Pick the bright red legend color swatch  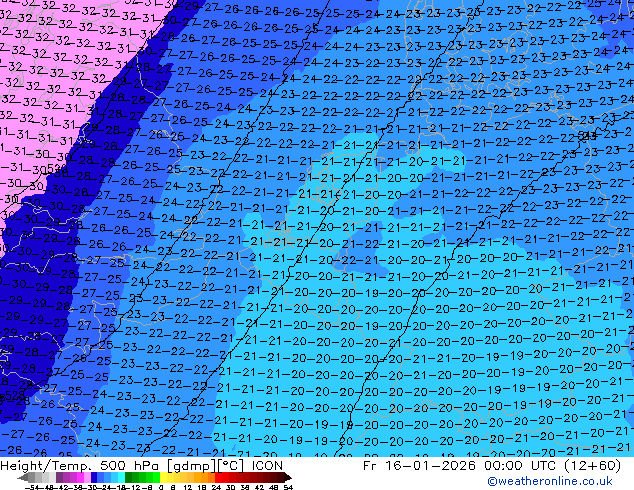[x=218, y=477]
